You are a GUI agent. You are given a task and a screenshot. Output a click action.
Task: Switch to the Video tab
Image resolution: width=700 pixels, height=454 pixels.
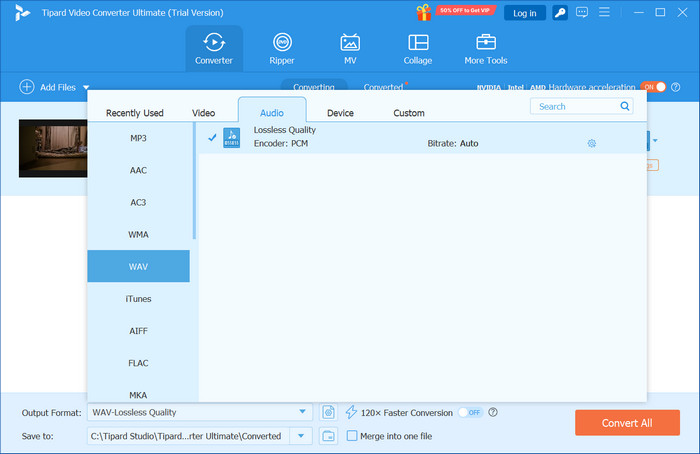coord(204,113)
